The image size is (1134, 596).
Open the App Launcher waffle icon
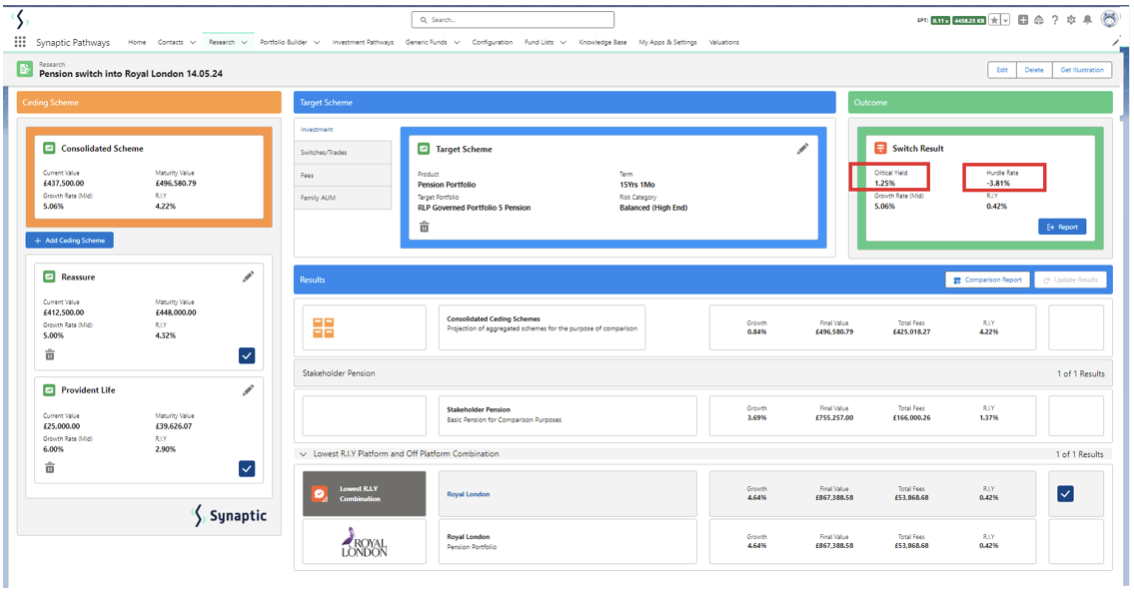tap(20, 42)
